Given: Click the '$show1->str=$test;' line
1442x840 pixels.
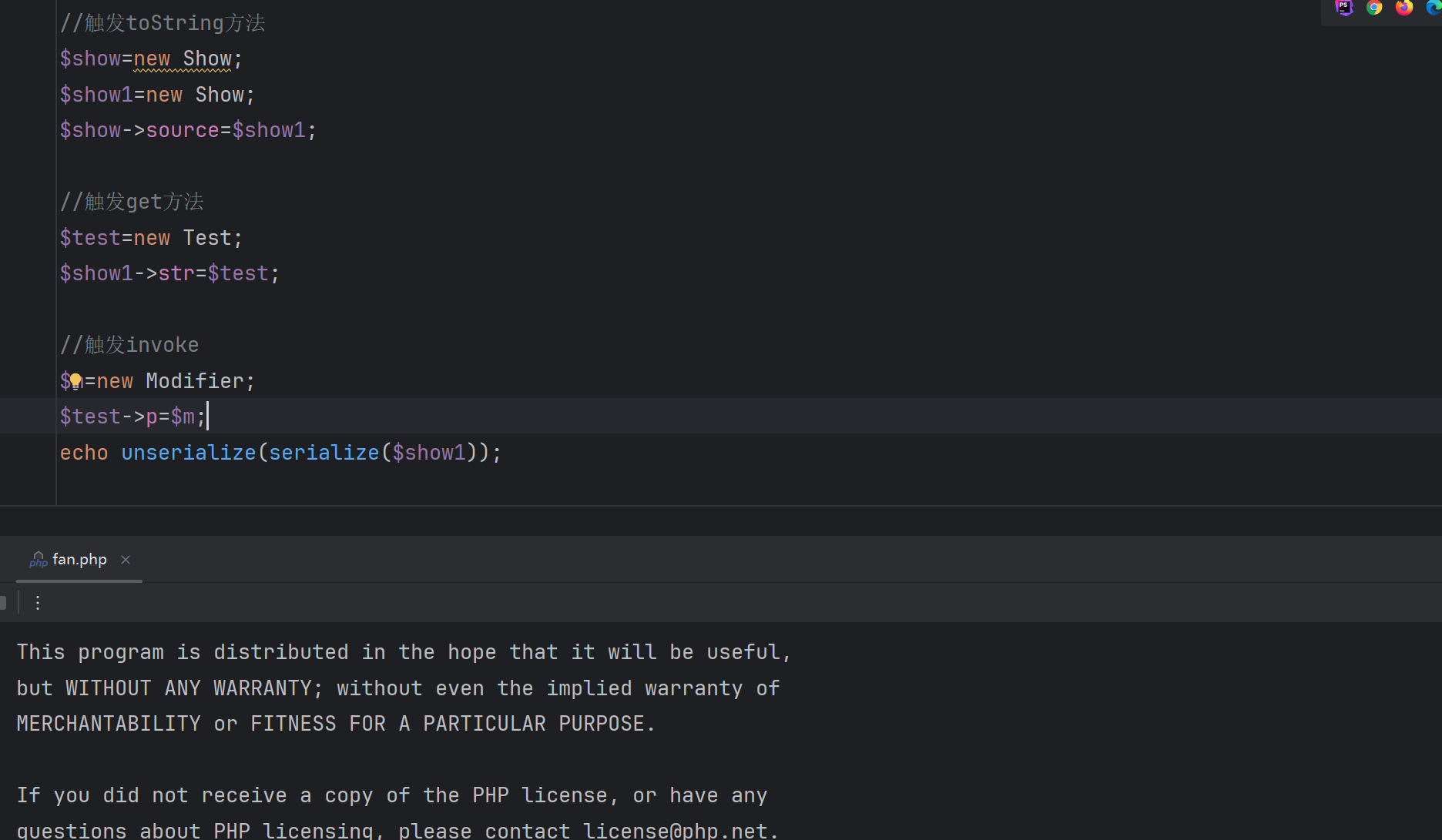Looking at the screenshot, I should [x=169, y=273].
